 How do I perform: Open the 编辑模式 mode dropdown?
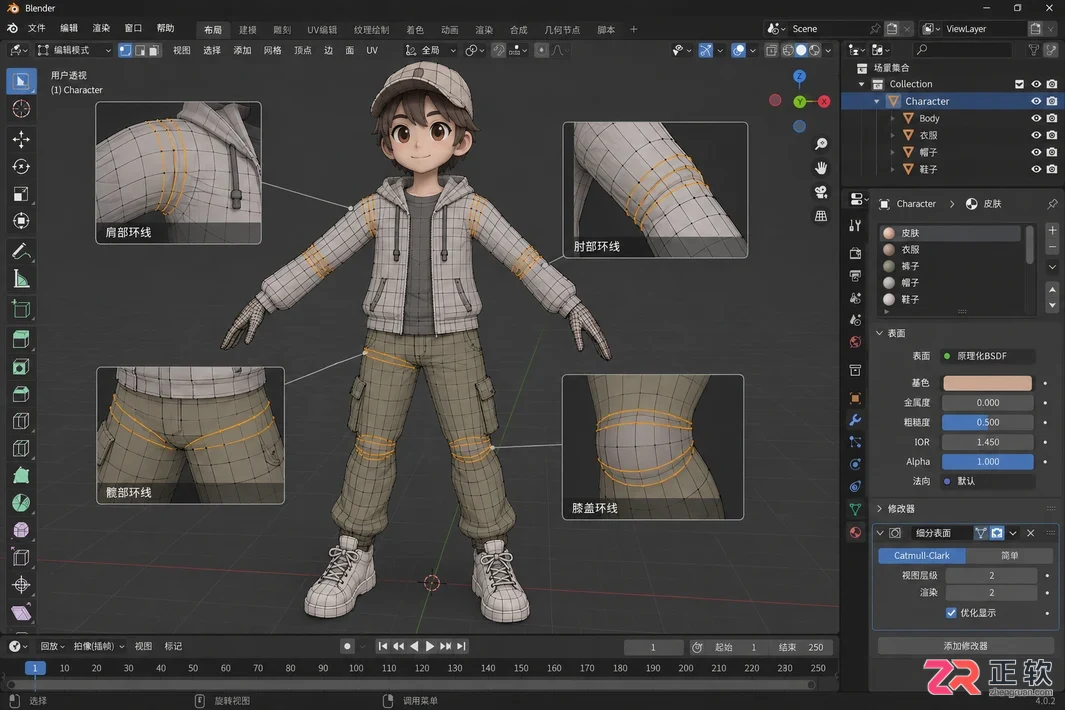point(73,50)
